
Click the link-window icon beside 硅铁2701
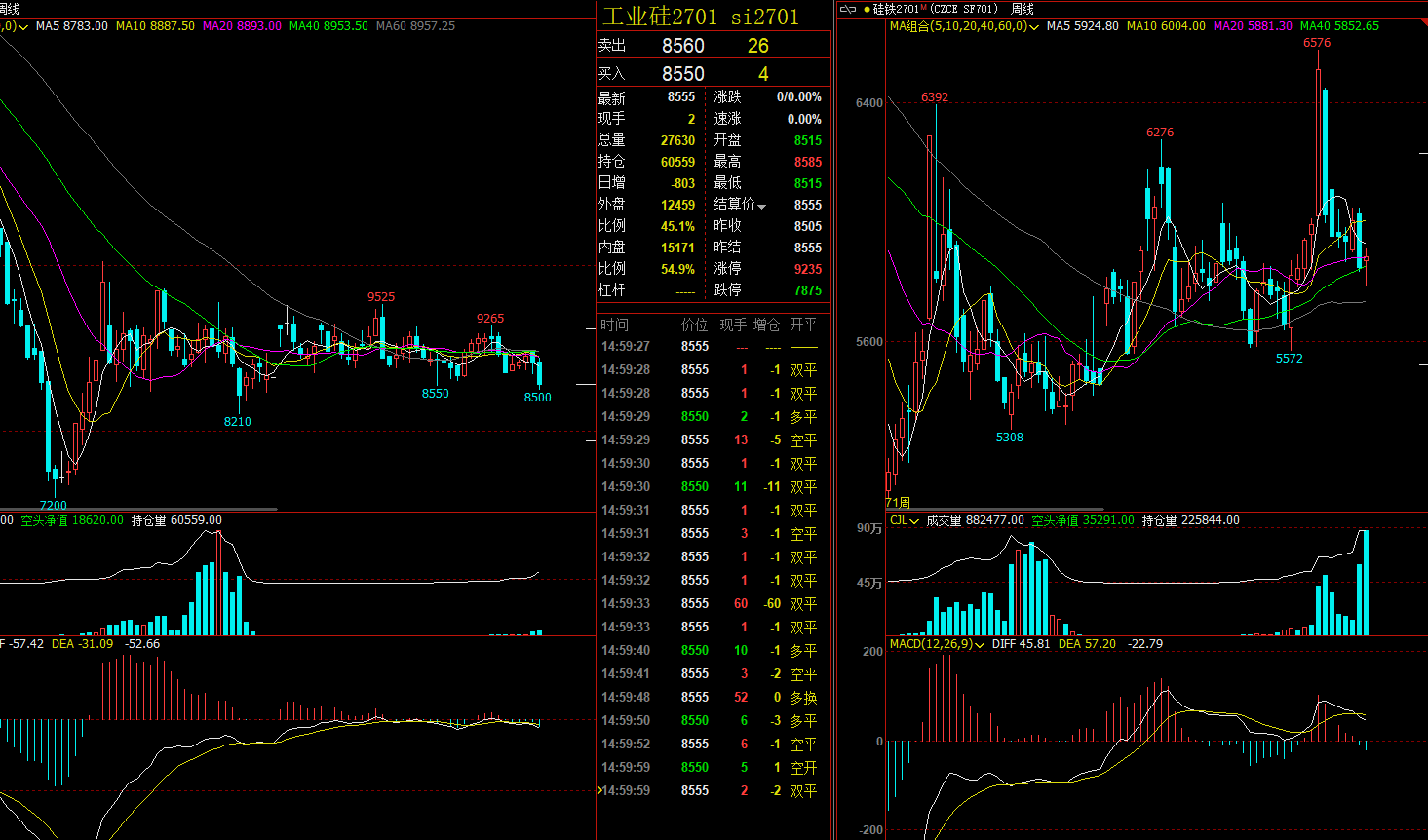coord(847,9)
